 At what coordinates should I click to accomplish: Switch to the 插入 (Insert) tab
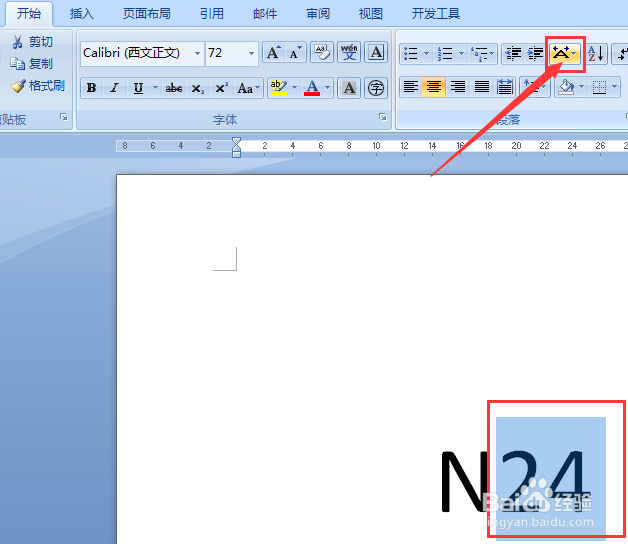[82, 14]
